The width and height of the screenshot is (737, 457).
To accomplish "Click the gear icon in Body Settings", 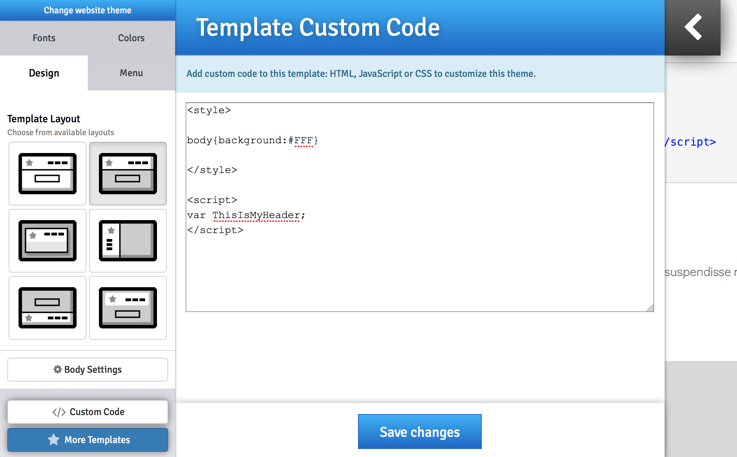I will point(57,369).
